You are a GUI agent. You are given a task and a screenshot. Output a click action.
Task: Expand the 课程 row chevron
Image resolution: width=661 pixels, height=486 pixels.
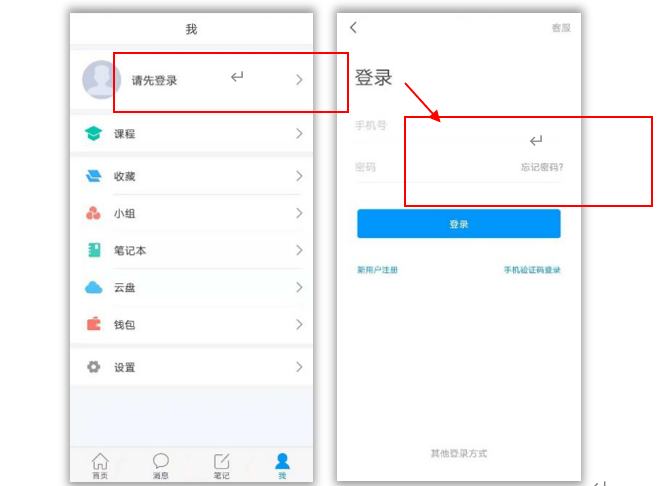[299, 134]
